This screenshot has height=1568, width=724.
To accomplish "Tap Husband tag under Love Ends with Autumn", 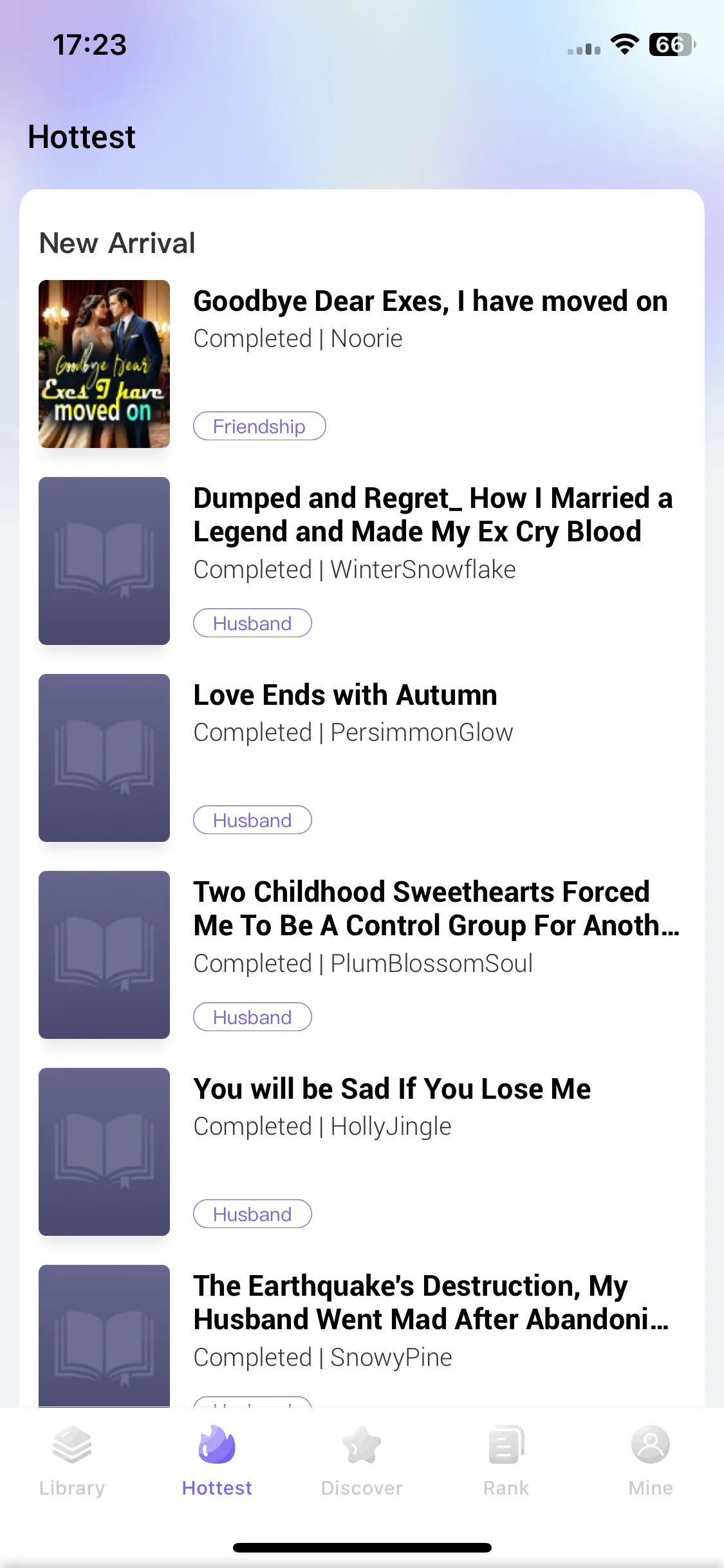I will coord(252,820).
